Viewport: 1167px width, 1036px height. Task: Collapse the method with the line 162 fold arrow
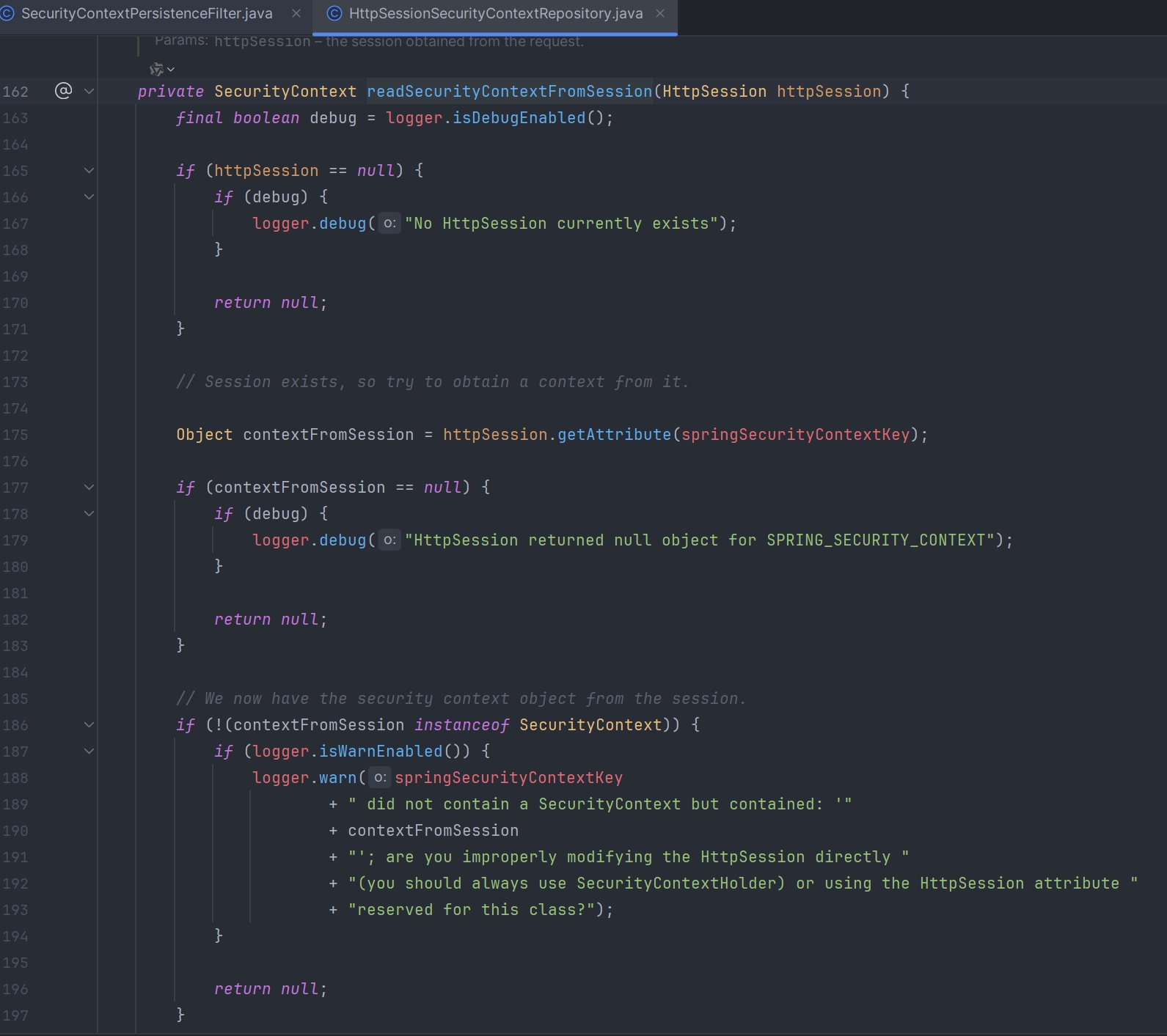click(x=89, y=91)
